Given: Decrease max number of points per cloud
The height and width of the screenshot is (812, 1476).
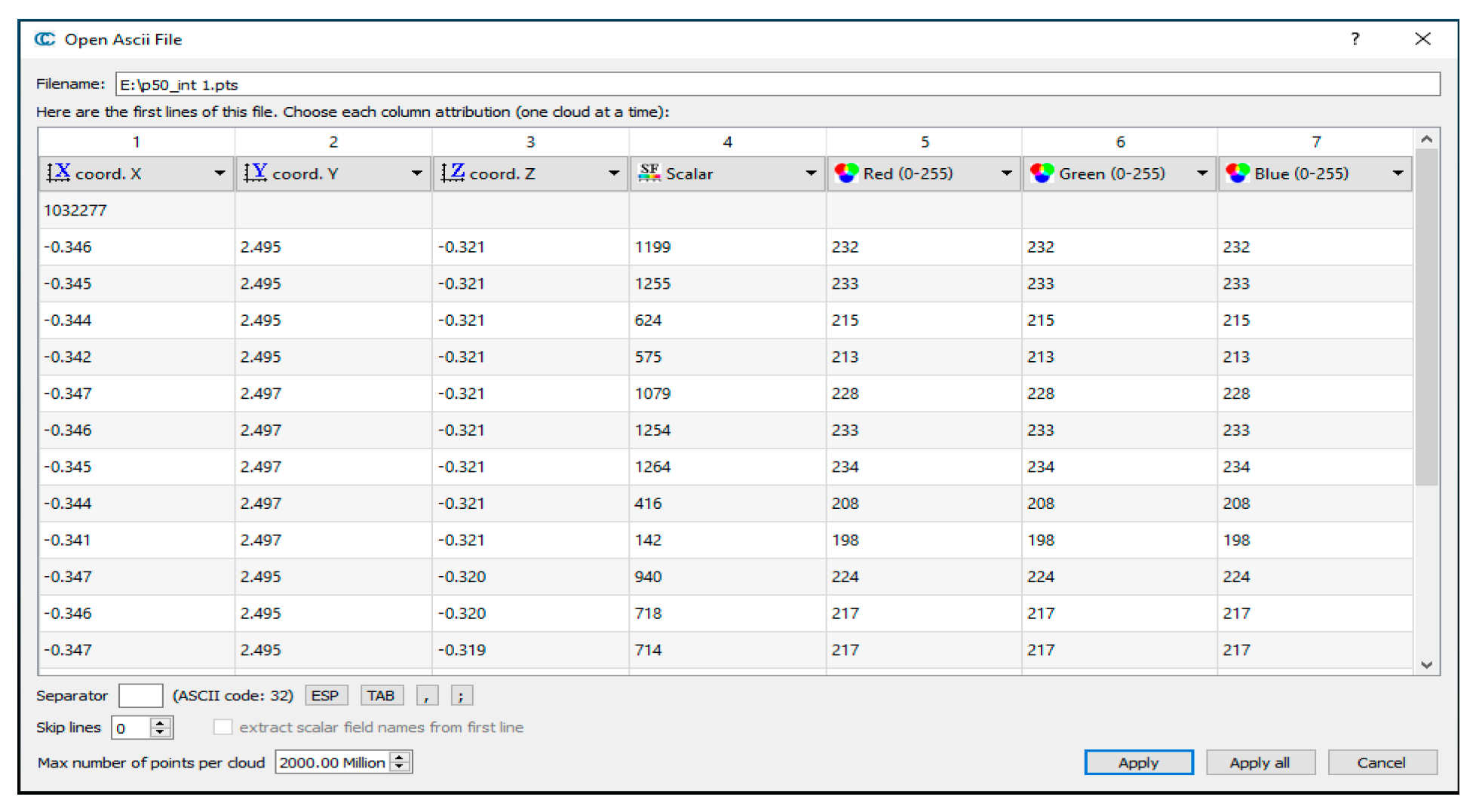Looking at the screenshot, I should coord(400,768).
